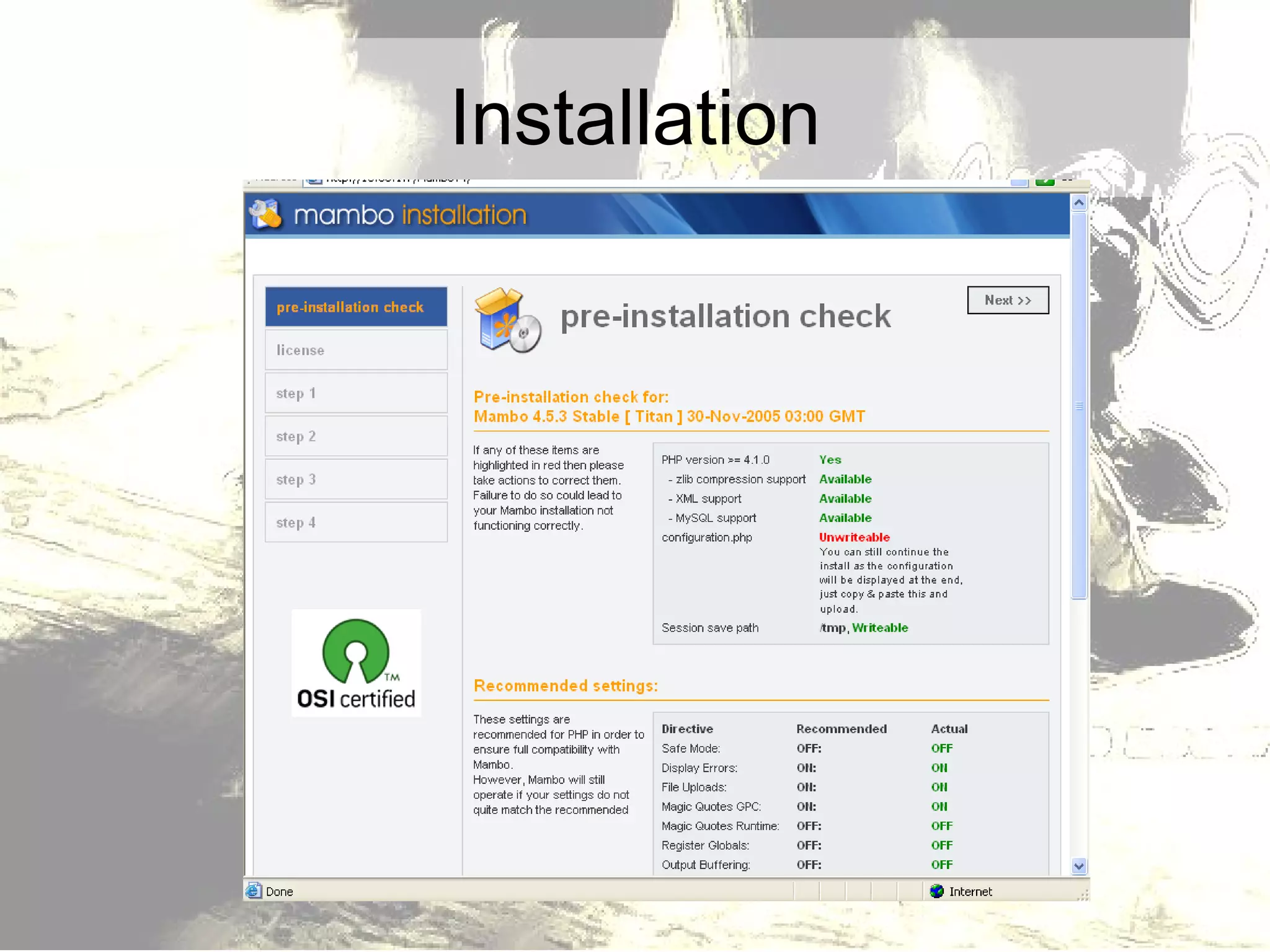Click the red Unwriteable status text

coord(854,537)
